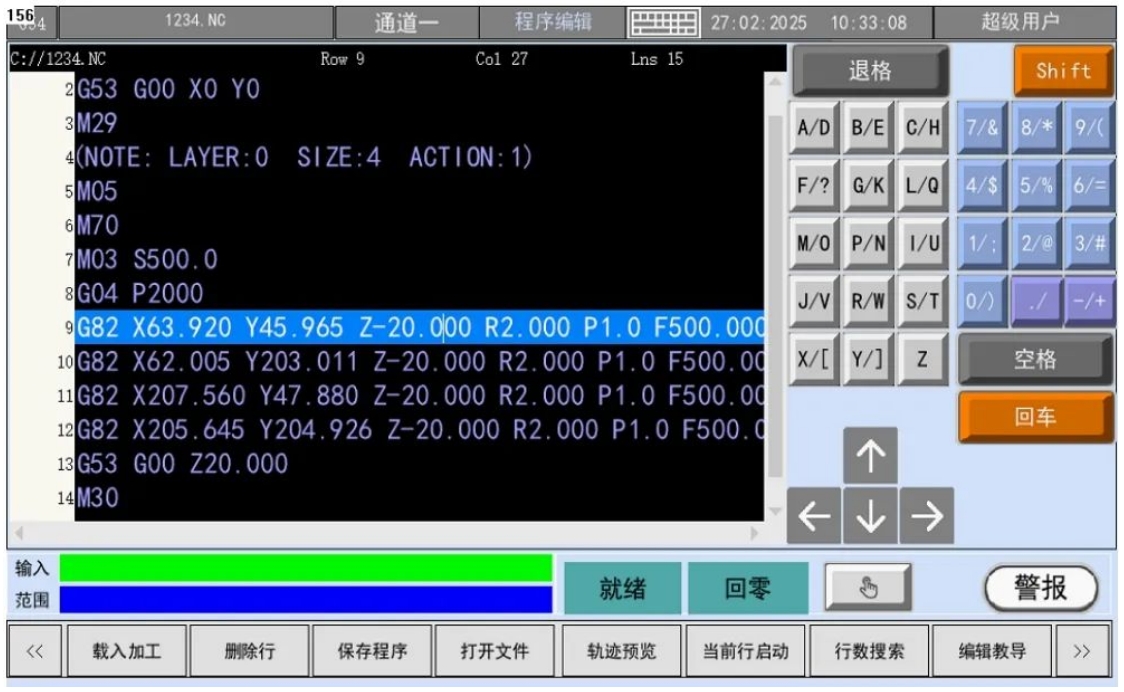Viewport: 1124px width, 692px height.
Task: Tap the J/V key
Action: 814,301
